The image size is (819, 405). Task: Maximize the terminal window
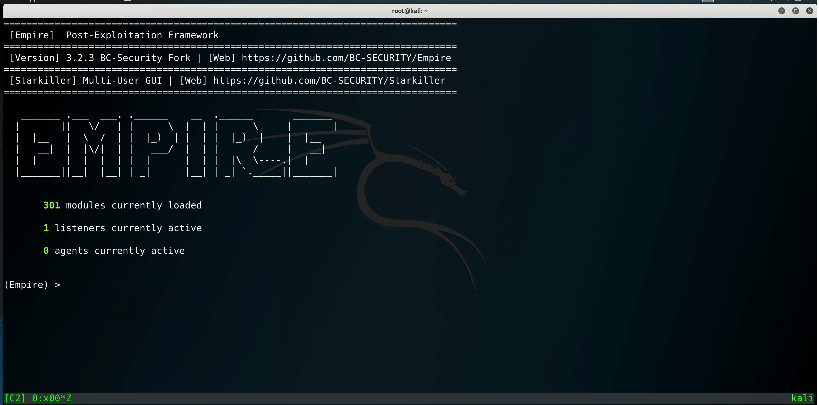coord(795,10)
